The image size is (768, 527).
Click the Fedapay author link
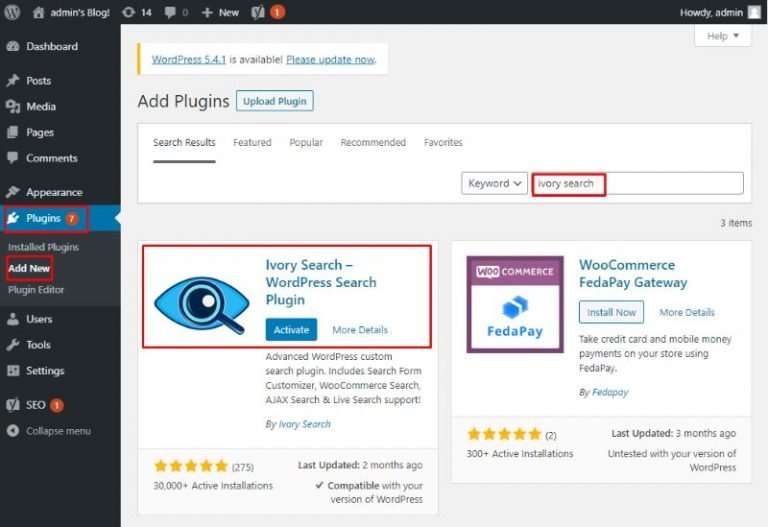610,392
